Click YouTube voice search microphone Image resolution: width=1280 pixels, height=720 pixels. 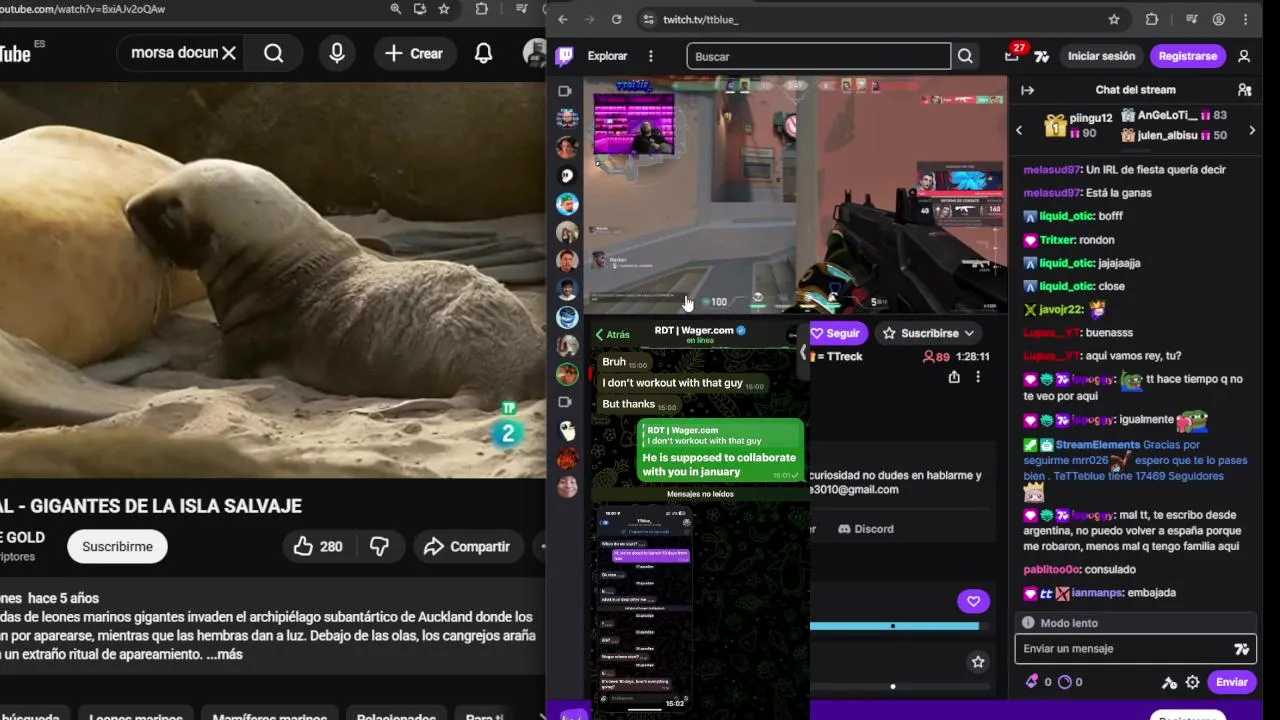tap(337, 53)
